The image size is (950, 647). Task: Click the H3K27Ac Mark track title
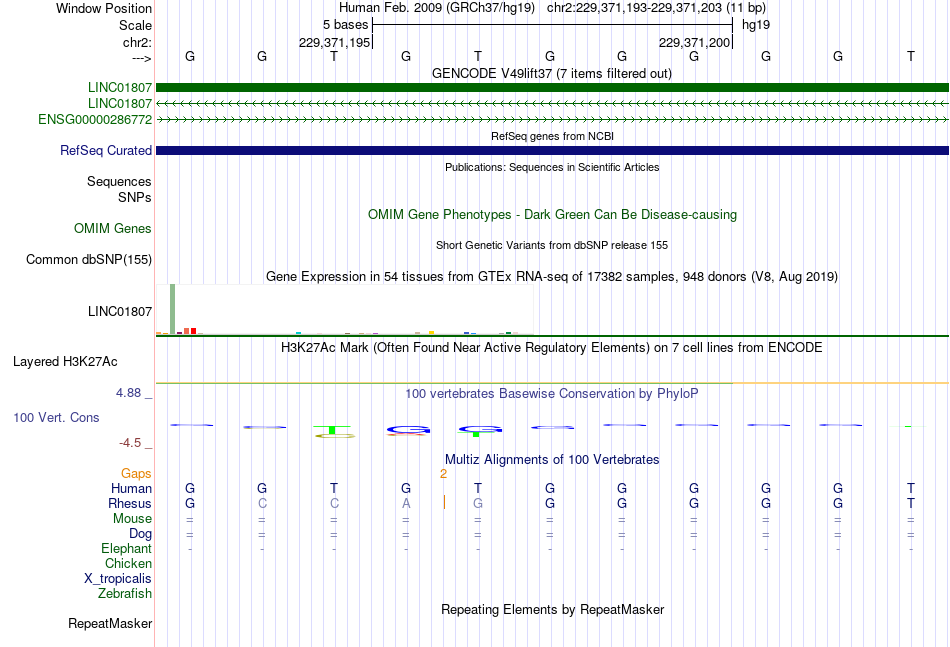pos(552,348)
